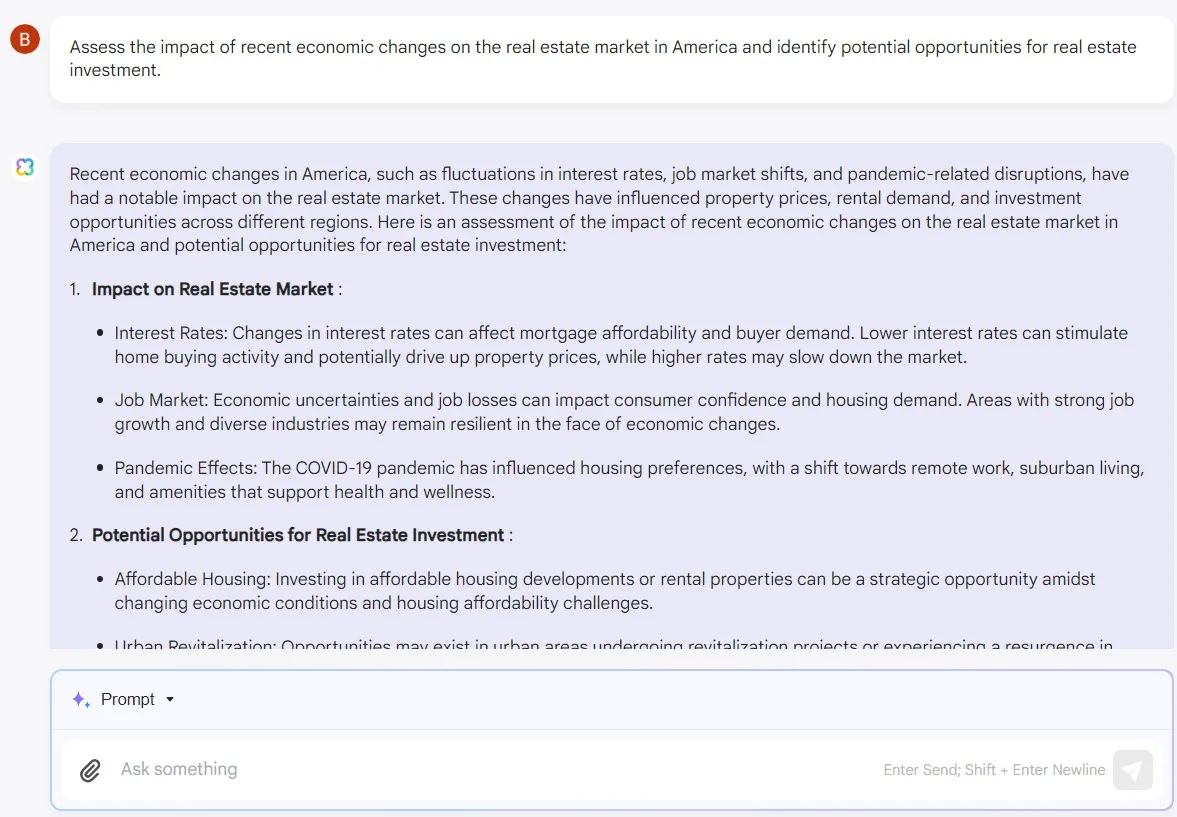Viewport: 1177px width, 817px height.
Task: Click the AI assistant logo icon
Action: point(25,167)
